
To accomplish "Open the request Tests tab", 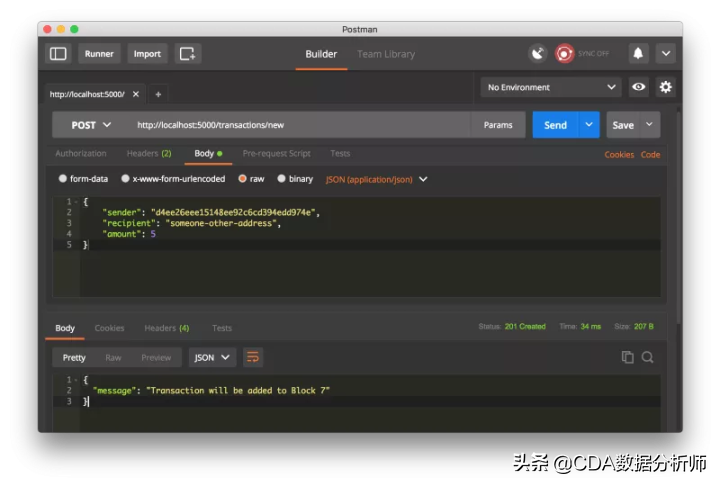I will 340,153.
